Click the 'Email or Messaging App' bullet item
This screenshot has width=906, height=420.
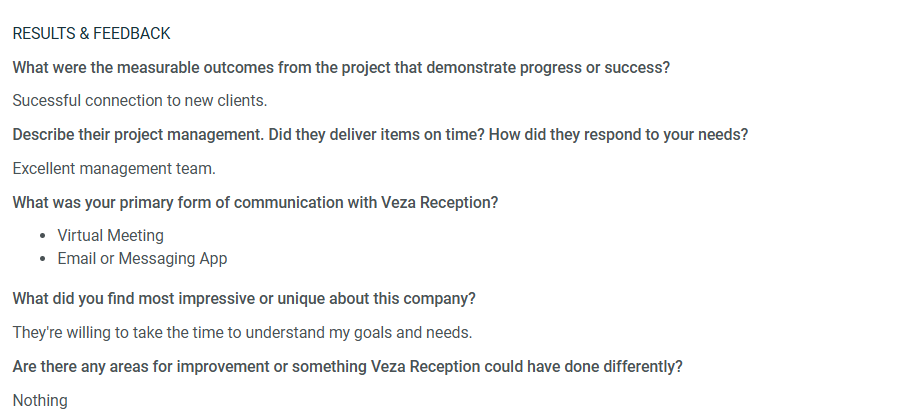click(x=142, y=258)
